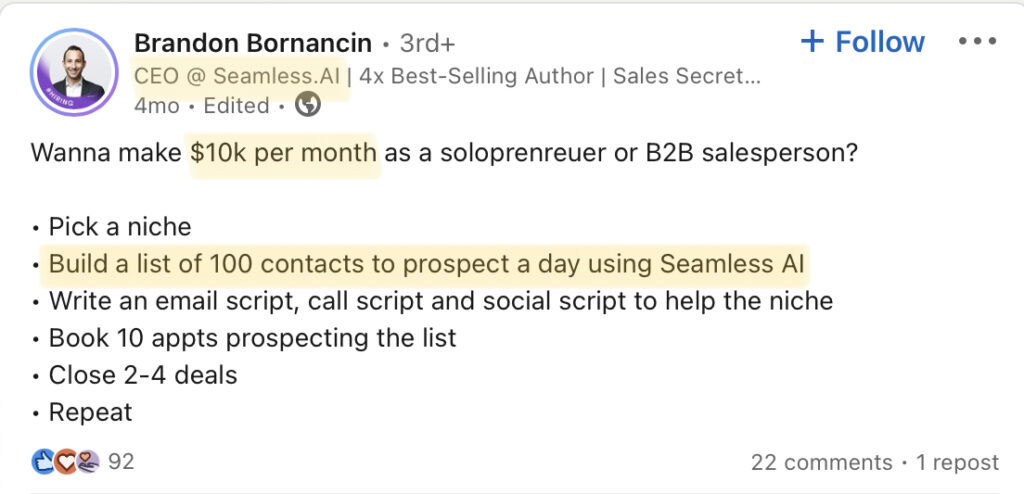
Task: Click the highlighted "$10k per month" text
Action: (x=284, y=154)
